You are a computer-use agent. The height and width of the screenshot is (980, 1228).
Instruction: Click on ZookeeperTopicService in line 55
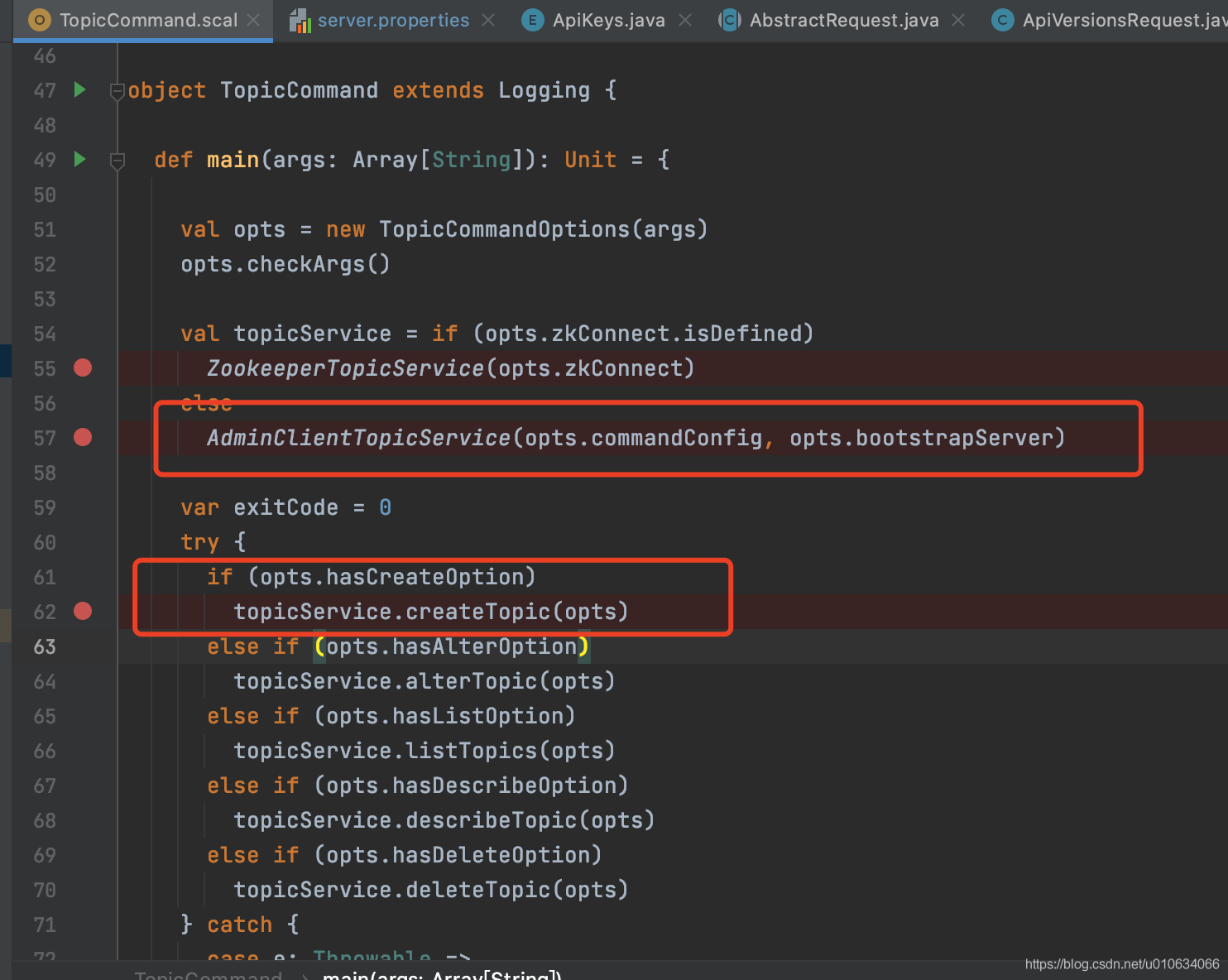346,368
